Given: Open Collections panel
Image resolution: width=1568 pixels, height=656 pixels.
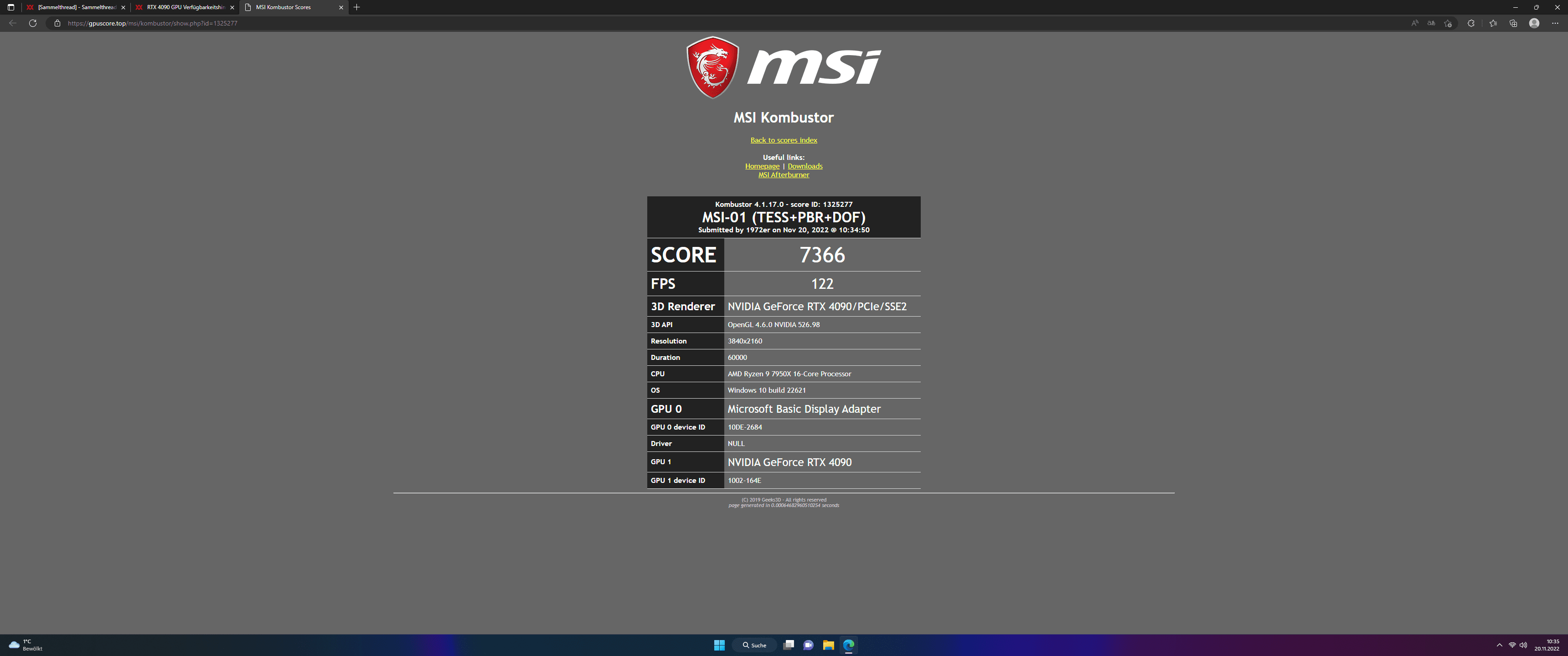Looking at the screenshot, I should [x=1513, y=23].
